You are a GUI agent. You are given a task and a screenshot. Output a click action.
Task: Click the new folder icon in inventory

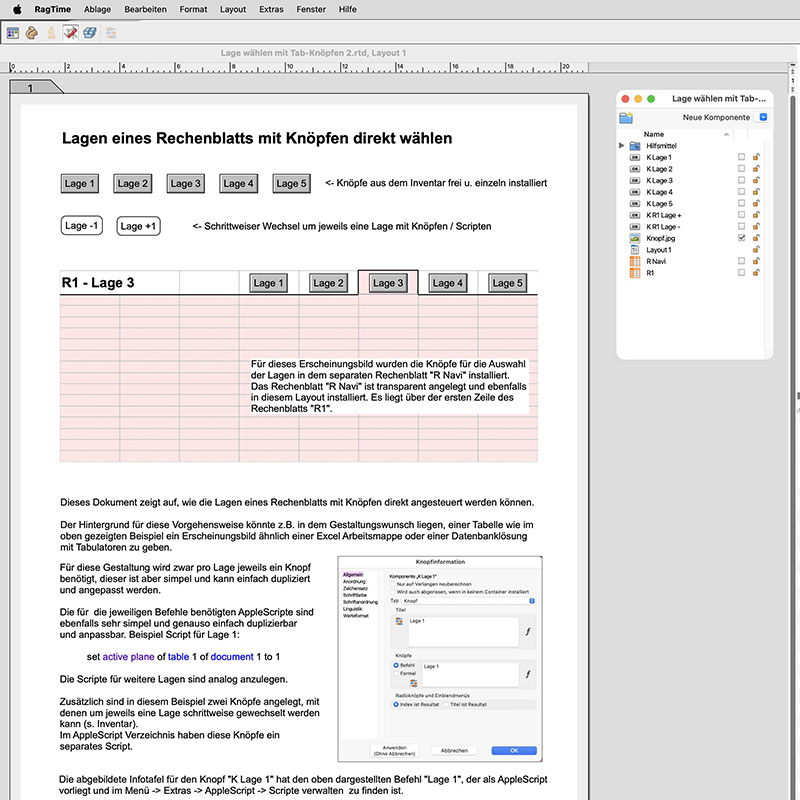pyautogui.click(x=626, y=118)
